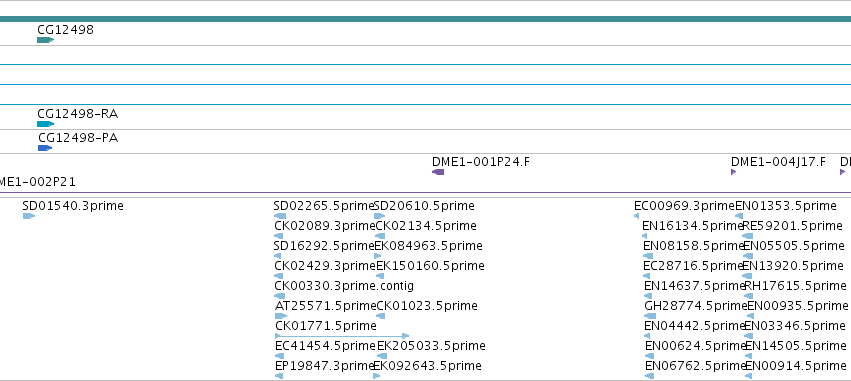Click the CG12498 gene label

pos(65,30)
